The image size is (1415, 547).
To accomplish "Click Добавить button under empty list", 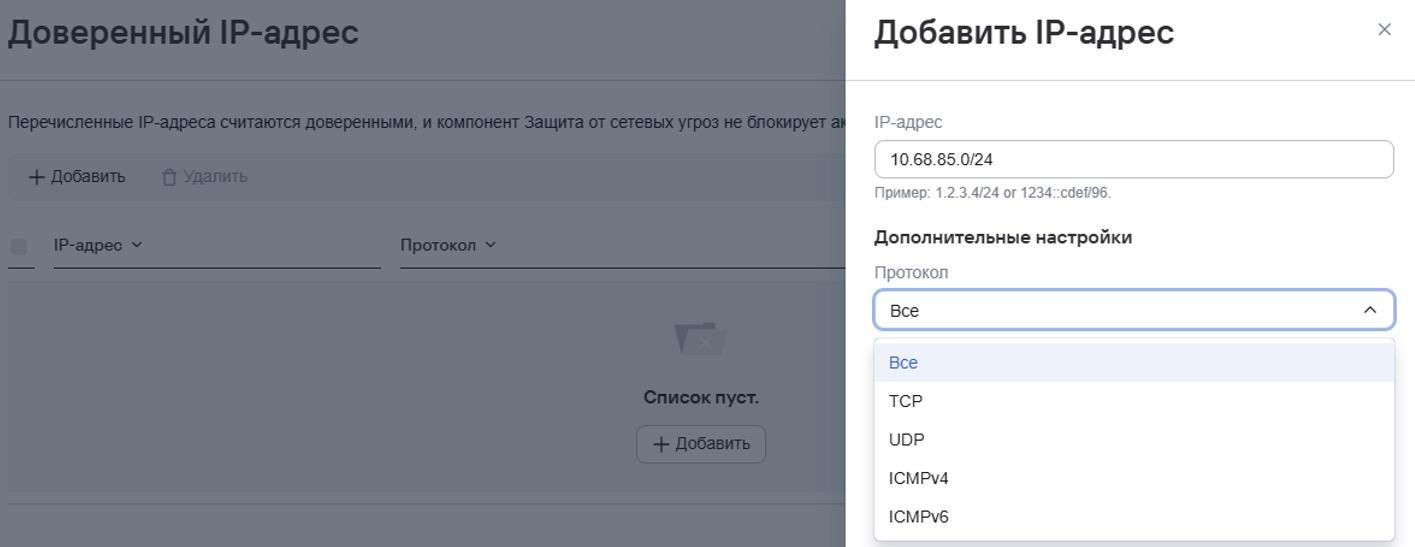I will (701, 444).
